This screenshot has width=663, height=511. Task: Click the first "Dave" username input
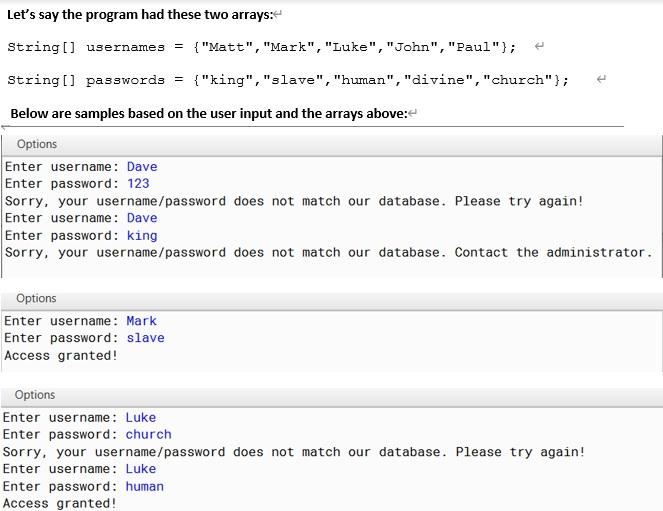[x=142, y=167]
